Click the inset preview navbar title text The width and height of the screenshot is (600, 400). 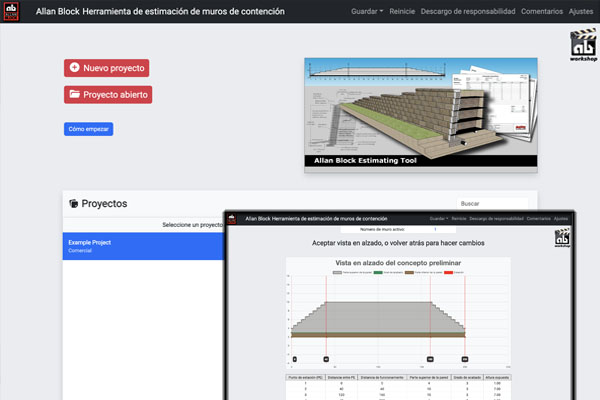[x=316, y=219]
